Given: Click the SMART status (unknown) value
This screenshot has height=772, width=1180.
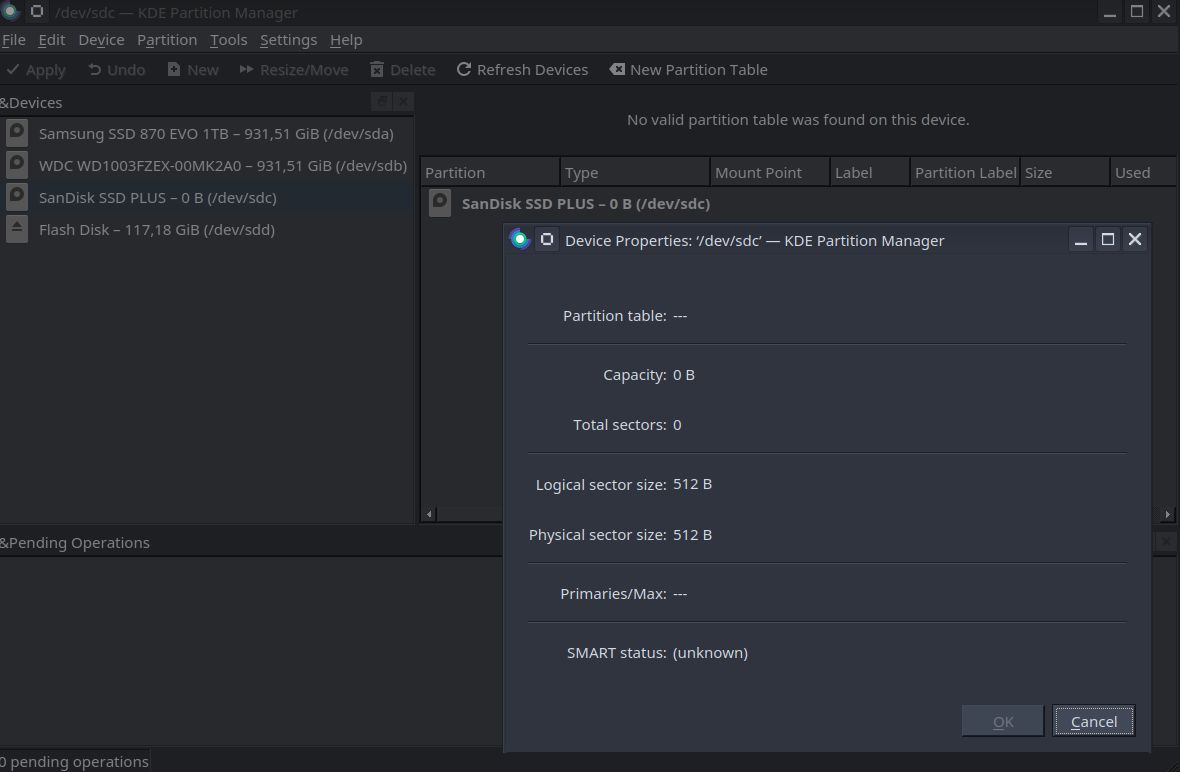Looking at the screenshot, I should [x=710, y=653].
